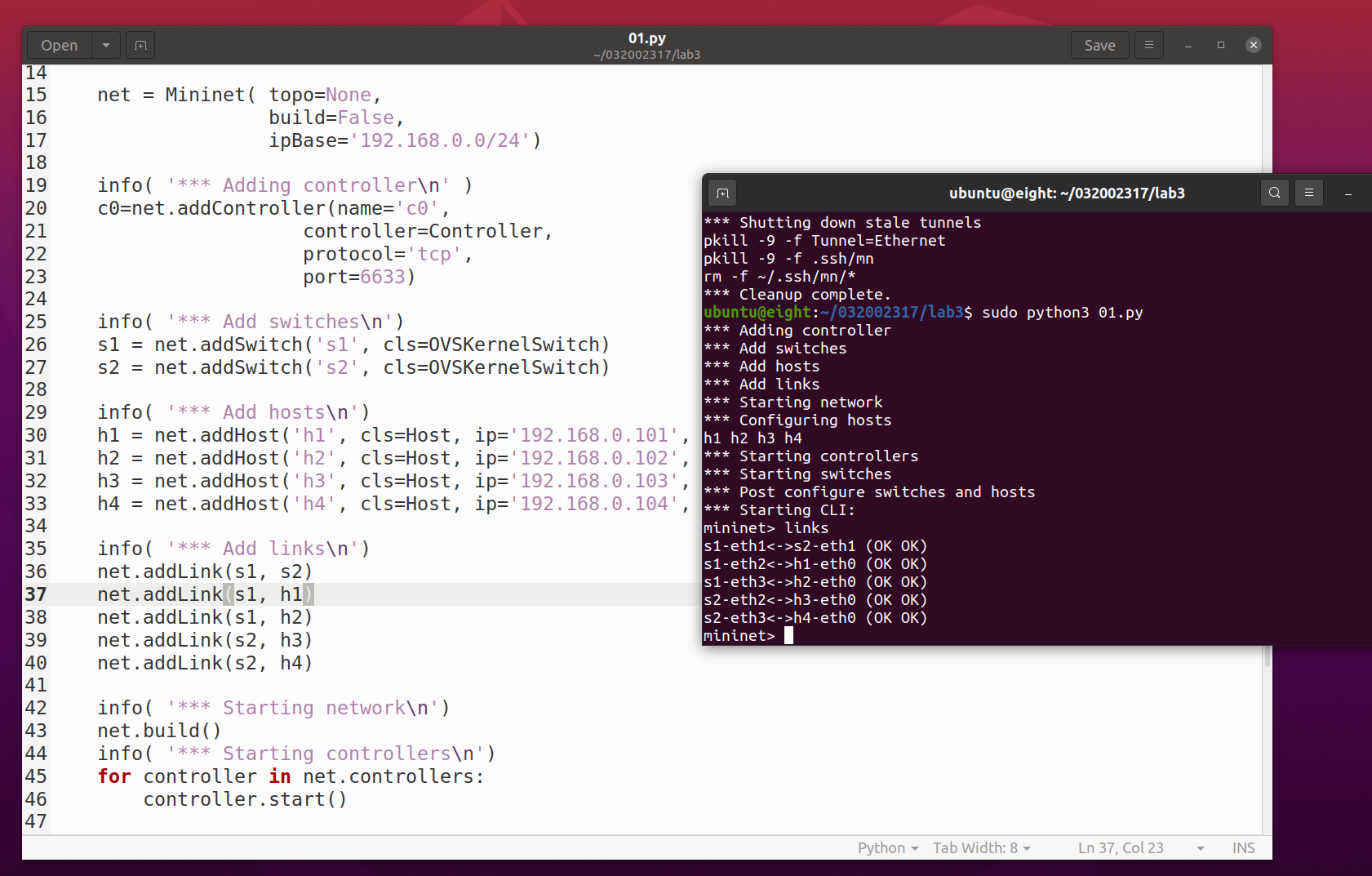Click the sudo python3 01.py command in terminal
This screenshot has height=876, width=1372.
coord(1062,313)
